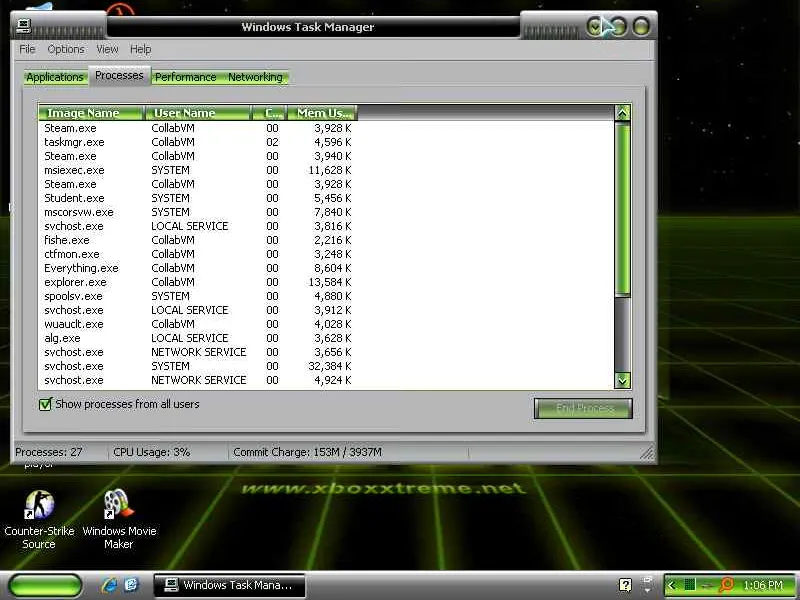Click the question mark help icon on taskbar

click(x=625, y=585)
